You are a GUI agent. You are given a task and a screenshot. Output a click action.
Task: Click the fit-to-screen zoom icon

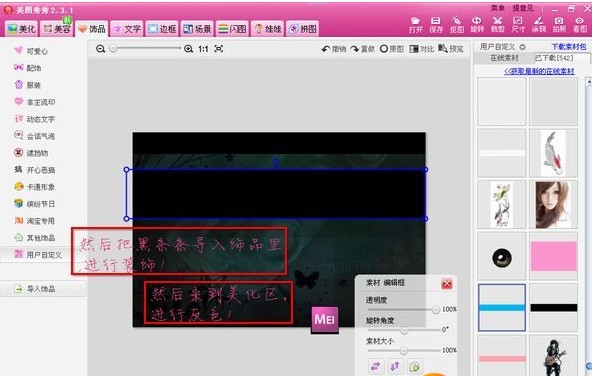click(219, 49)
